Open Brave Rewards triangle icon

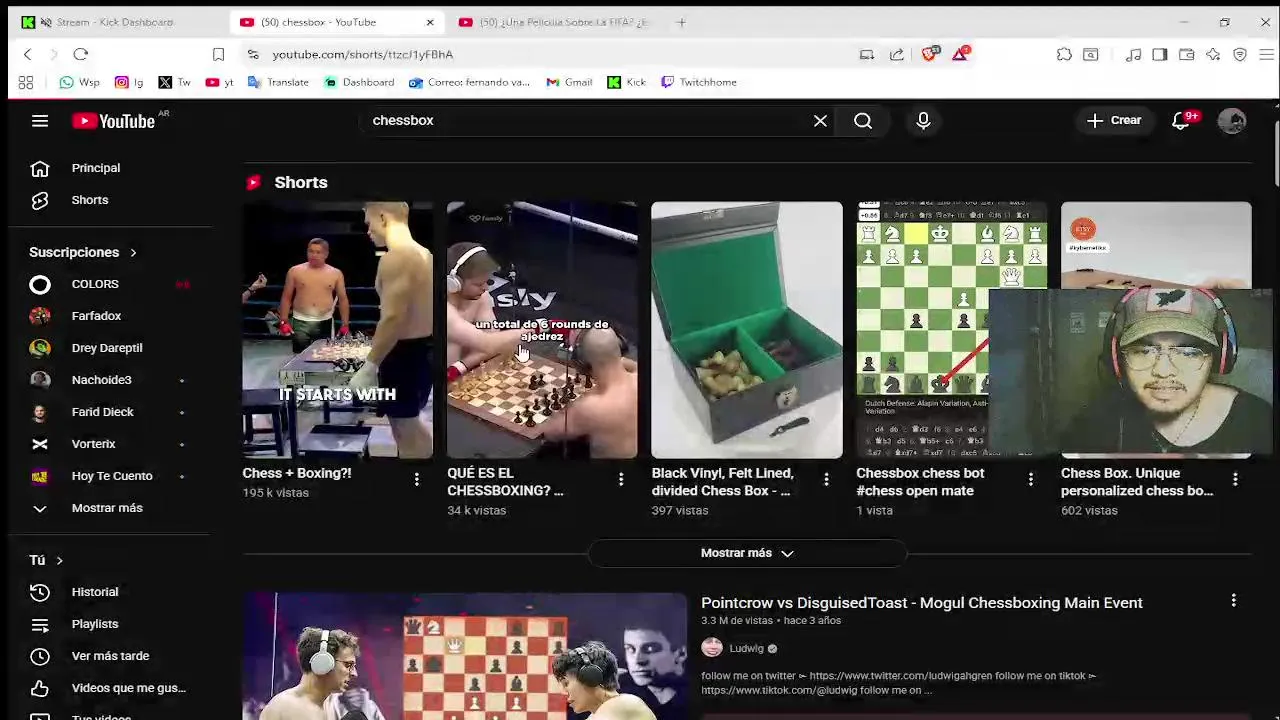point(960,54)
